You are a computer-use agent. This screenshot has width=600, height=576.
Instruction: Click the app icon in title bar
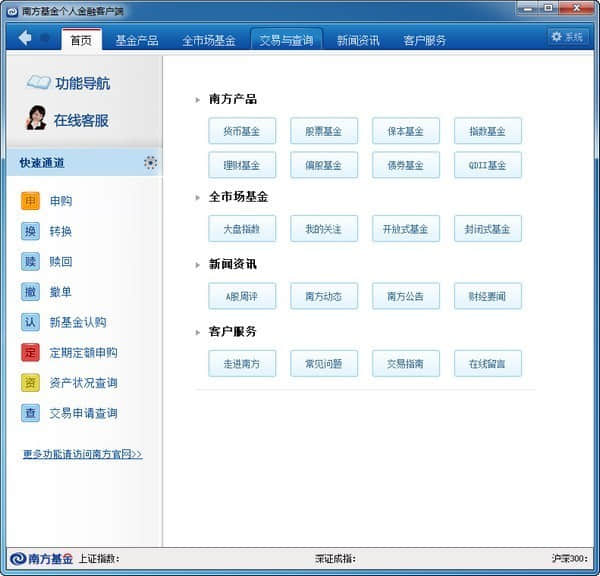click(13, 12)
